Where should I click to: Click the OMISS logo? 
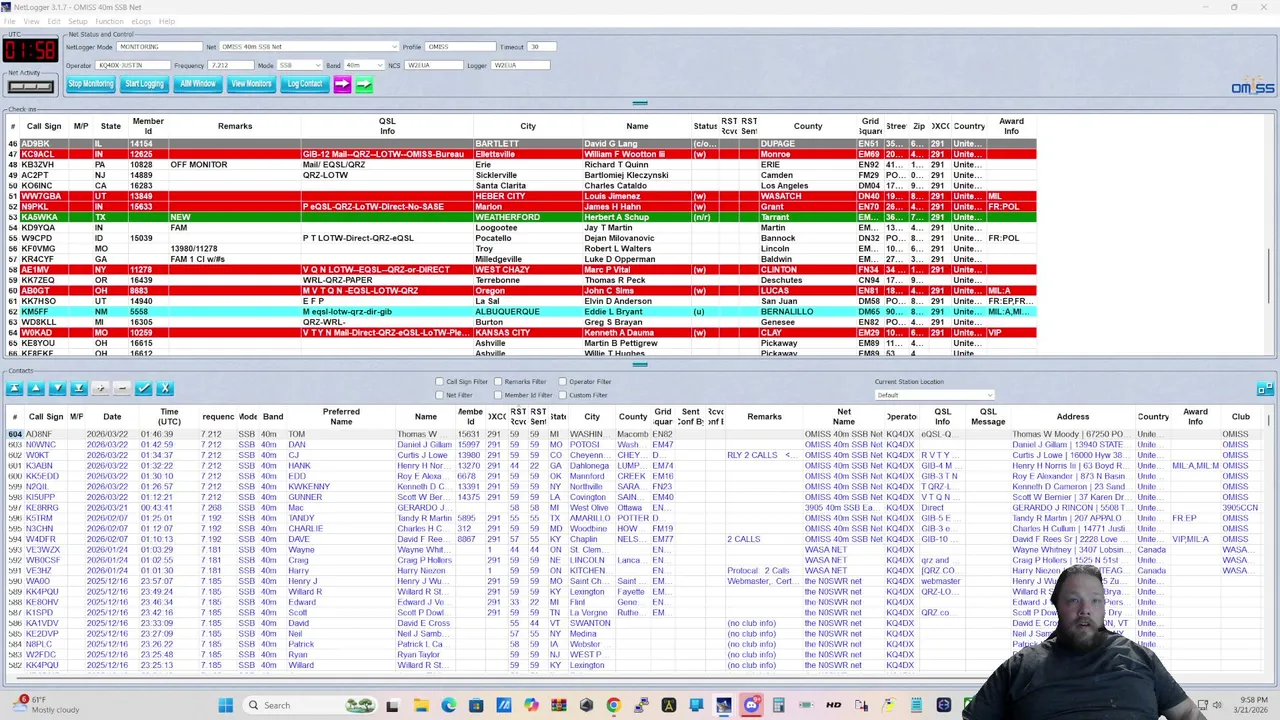[1252, 88]
